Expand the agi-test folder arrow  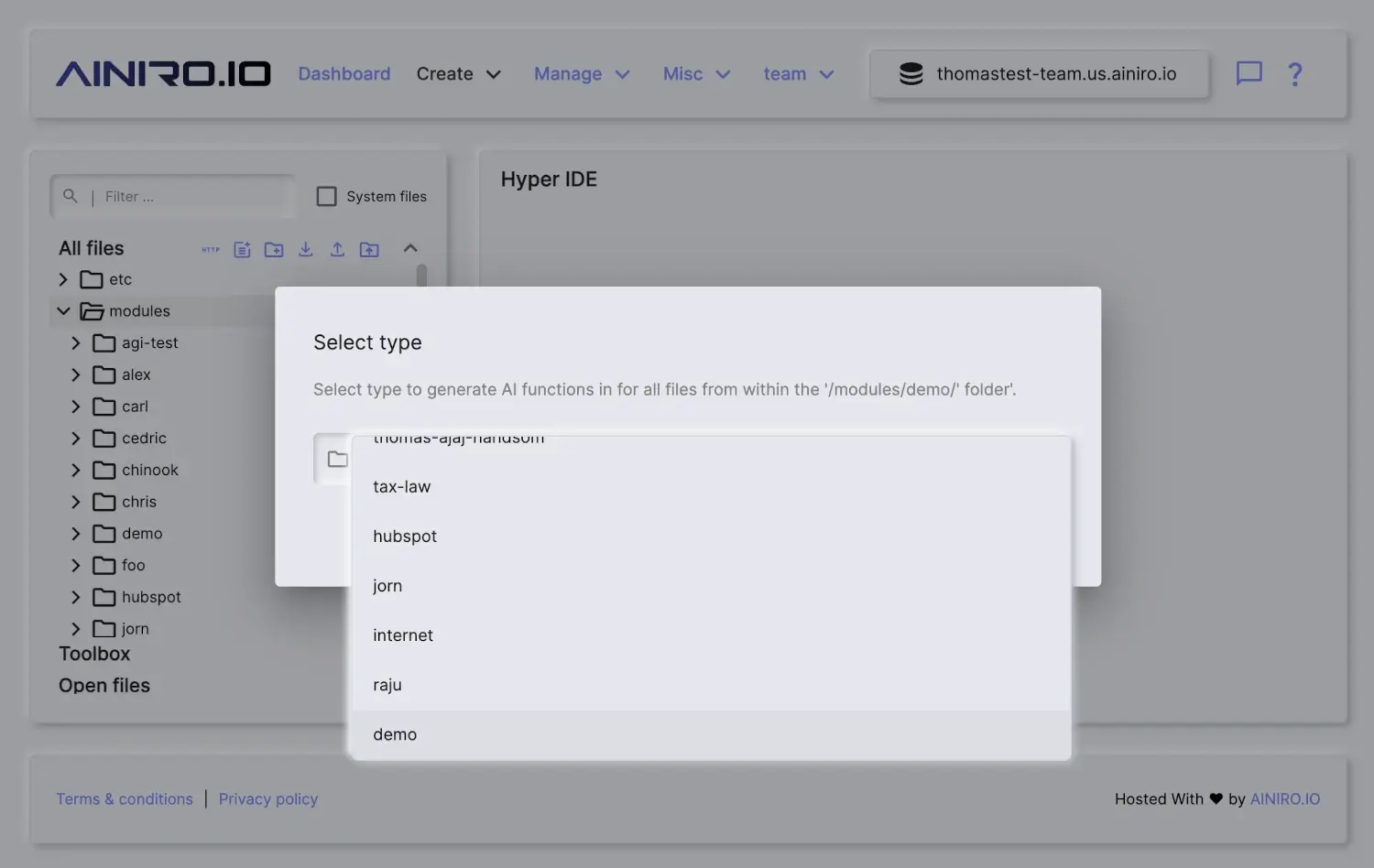pos(76,343)
